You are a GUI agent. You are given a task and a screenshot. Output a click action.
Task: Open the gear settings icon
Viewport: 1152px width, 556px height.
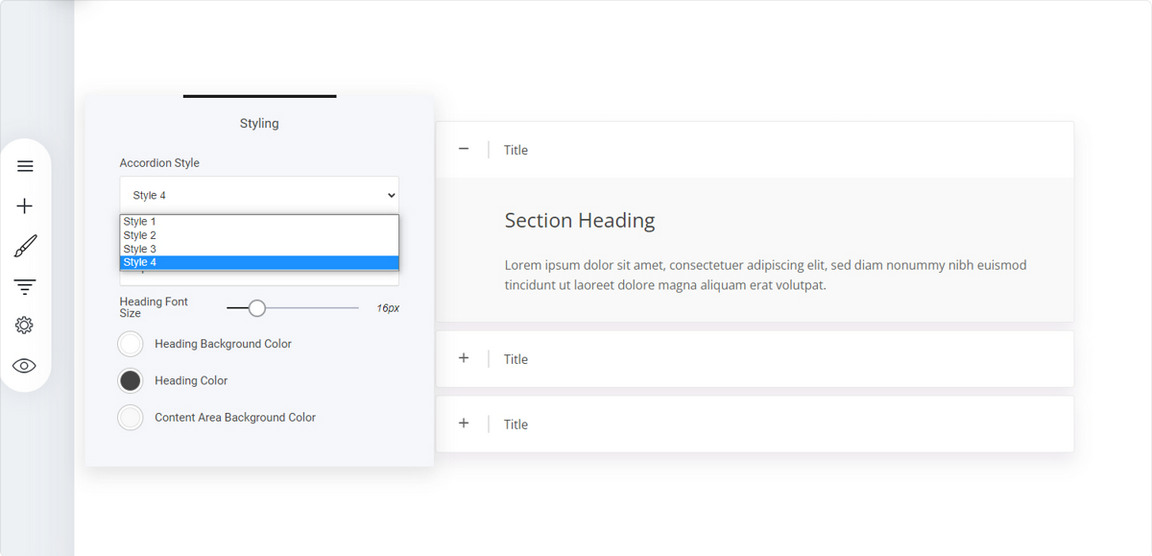(25, 325)
